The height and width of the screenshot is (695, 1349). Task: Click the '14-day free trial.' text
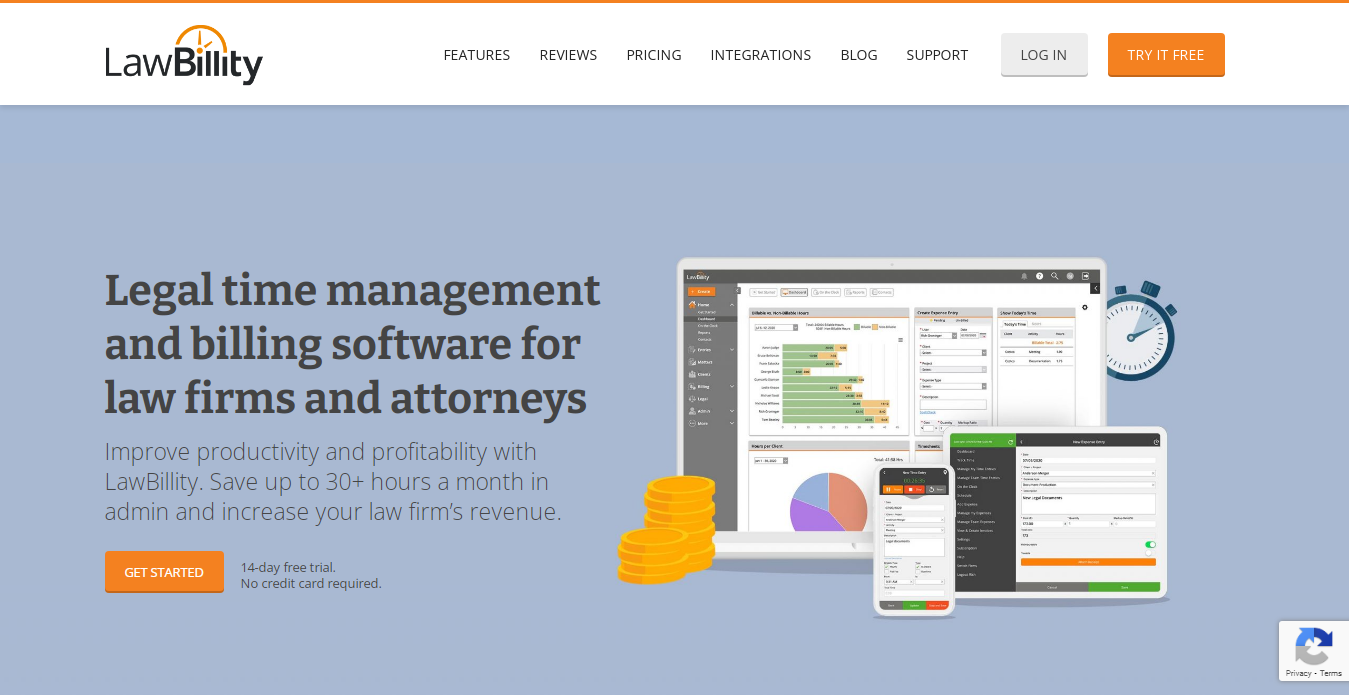coord(288,567)
